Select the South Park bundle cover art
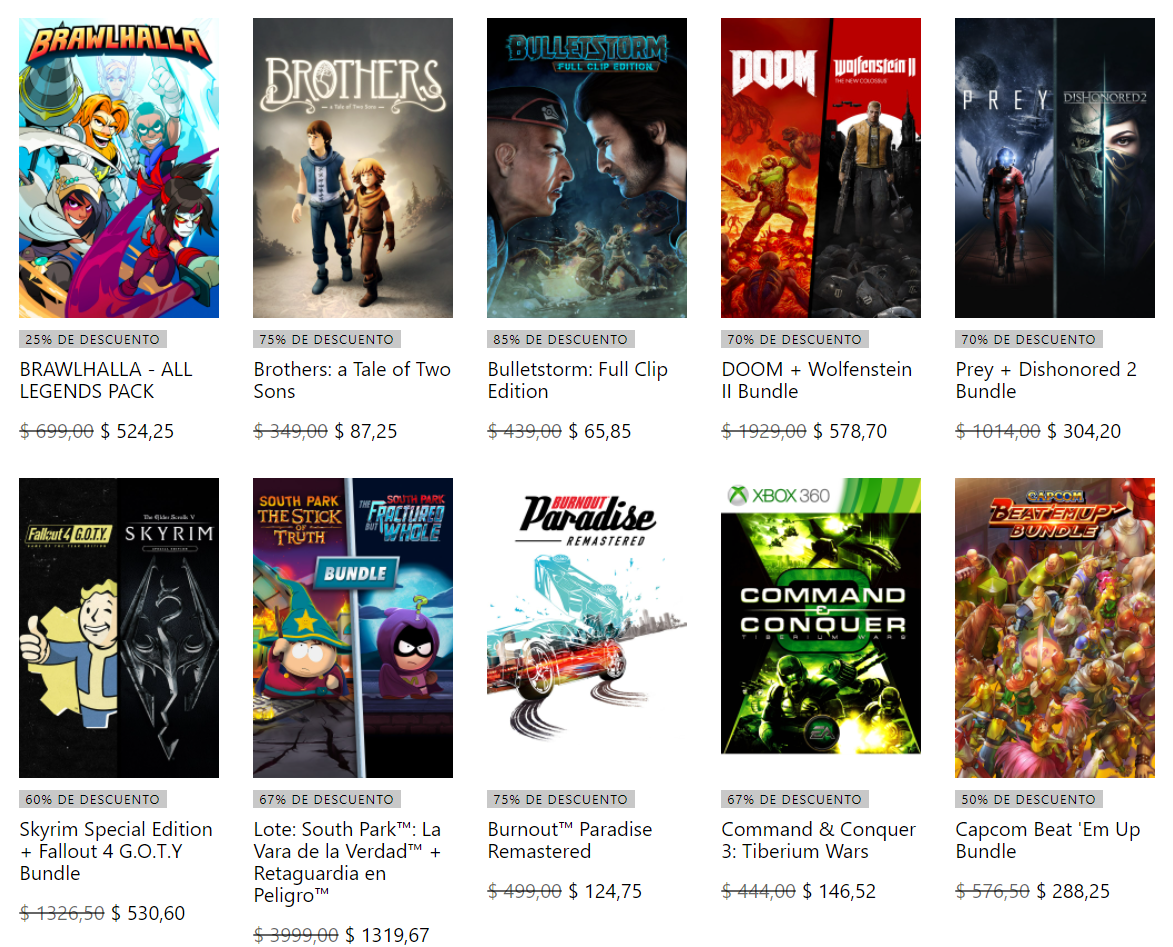The image size is (1173, 947). pos(353,628)
